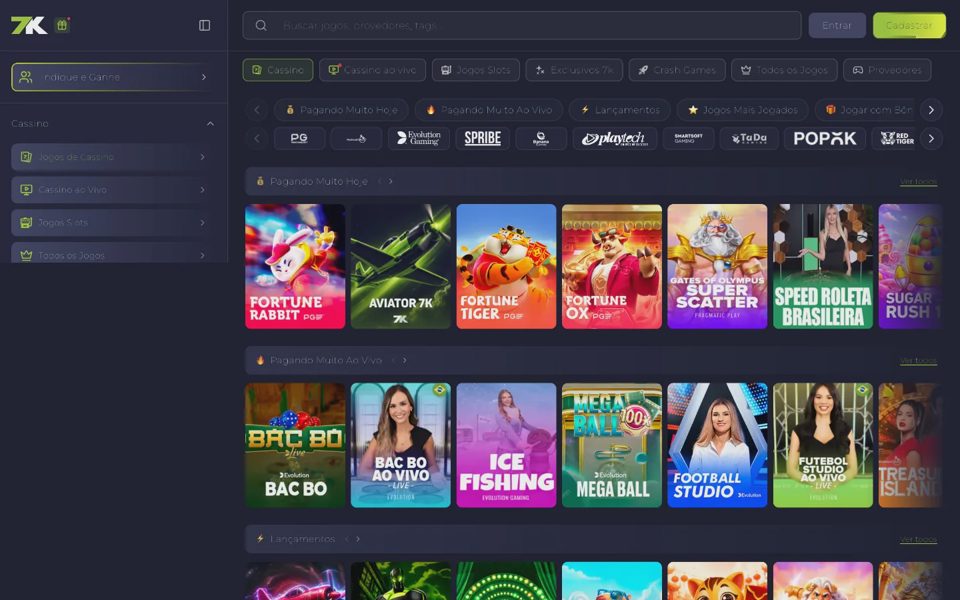Click the 7K logo
The height and width of the screenshot is (600, 960).
point(29,25)
